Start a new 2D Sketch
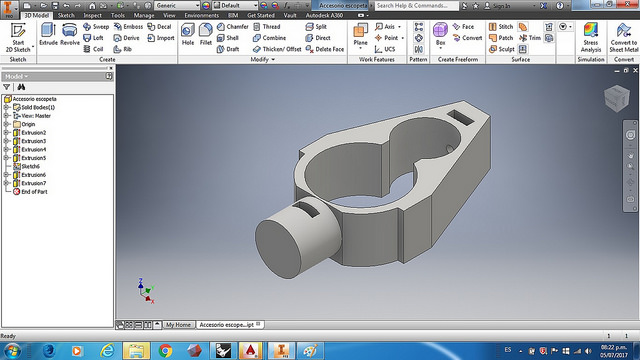The width and height of the screenshot is (640, 360). 18,38
